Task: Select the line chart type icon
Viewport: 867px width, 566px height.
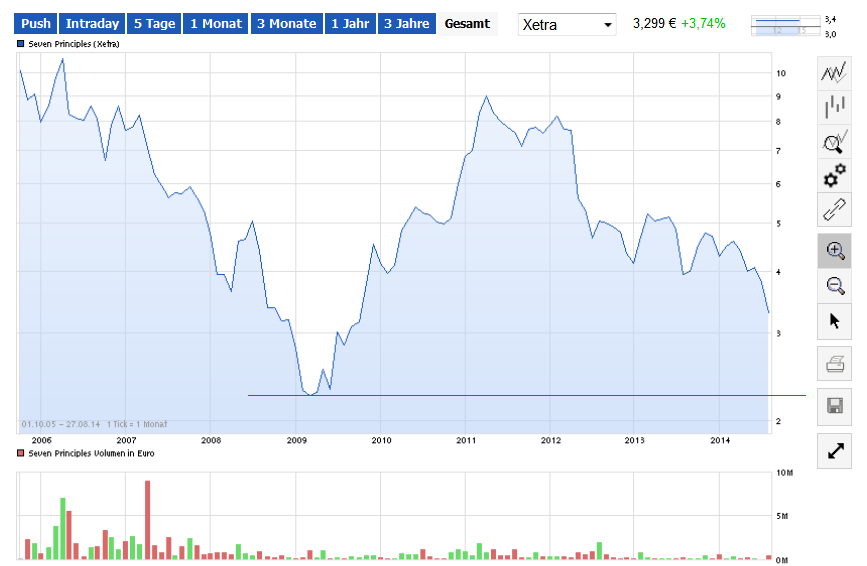Action: (835, 73)
